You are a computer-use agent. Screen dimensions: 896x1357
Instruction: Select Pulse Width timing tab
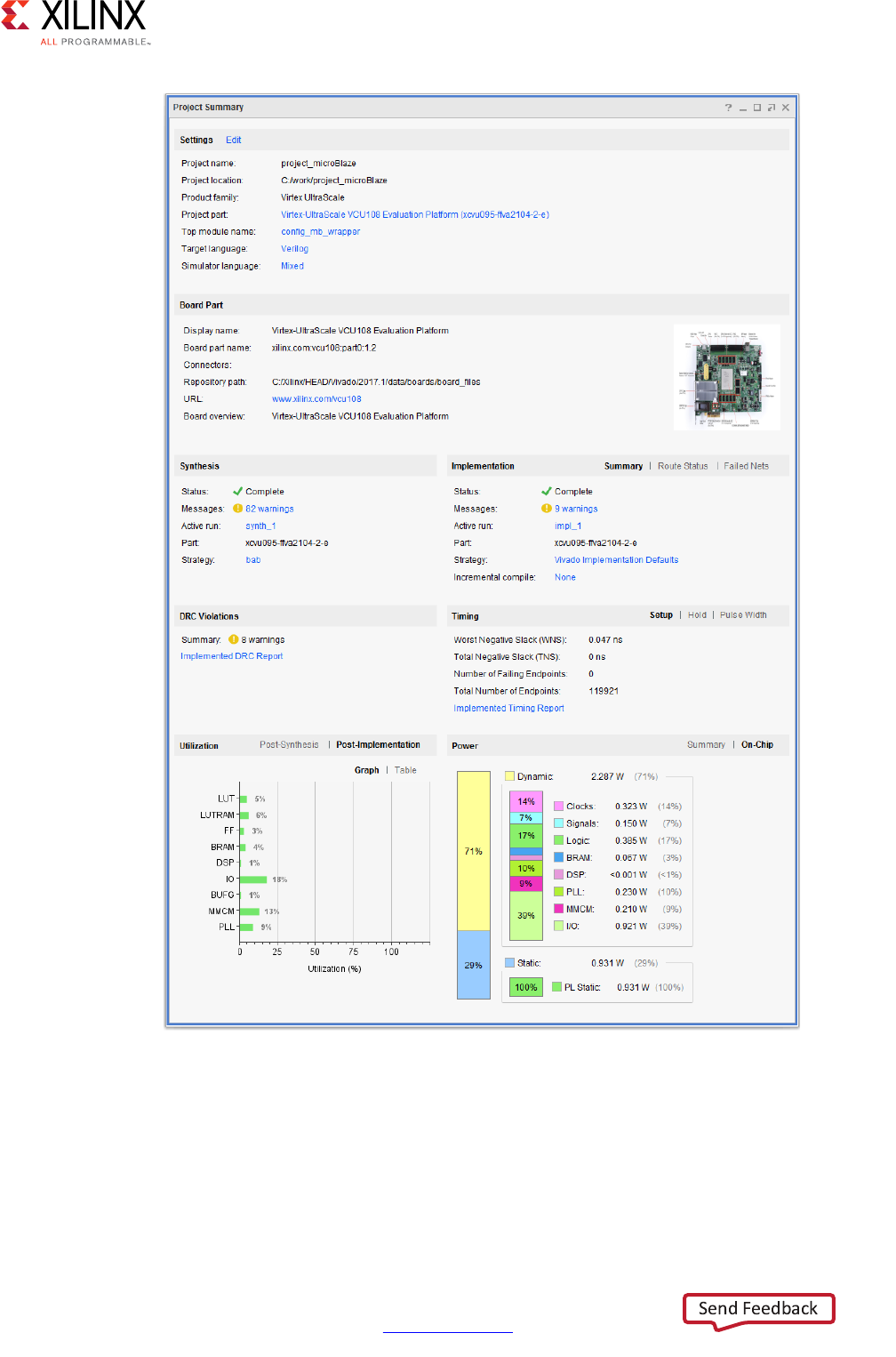coord(744,615)
